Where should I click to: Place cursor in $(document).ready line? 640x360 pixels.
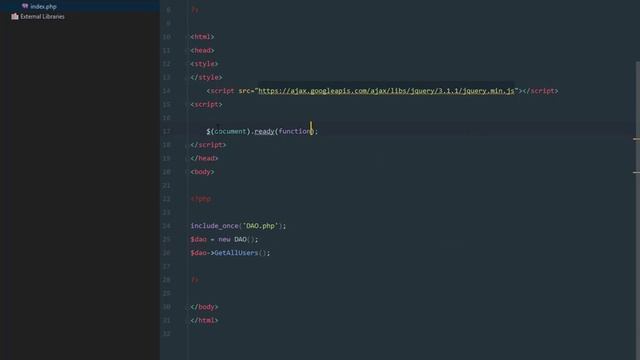(262, 131)
